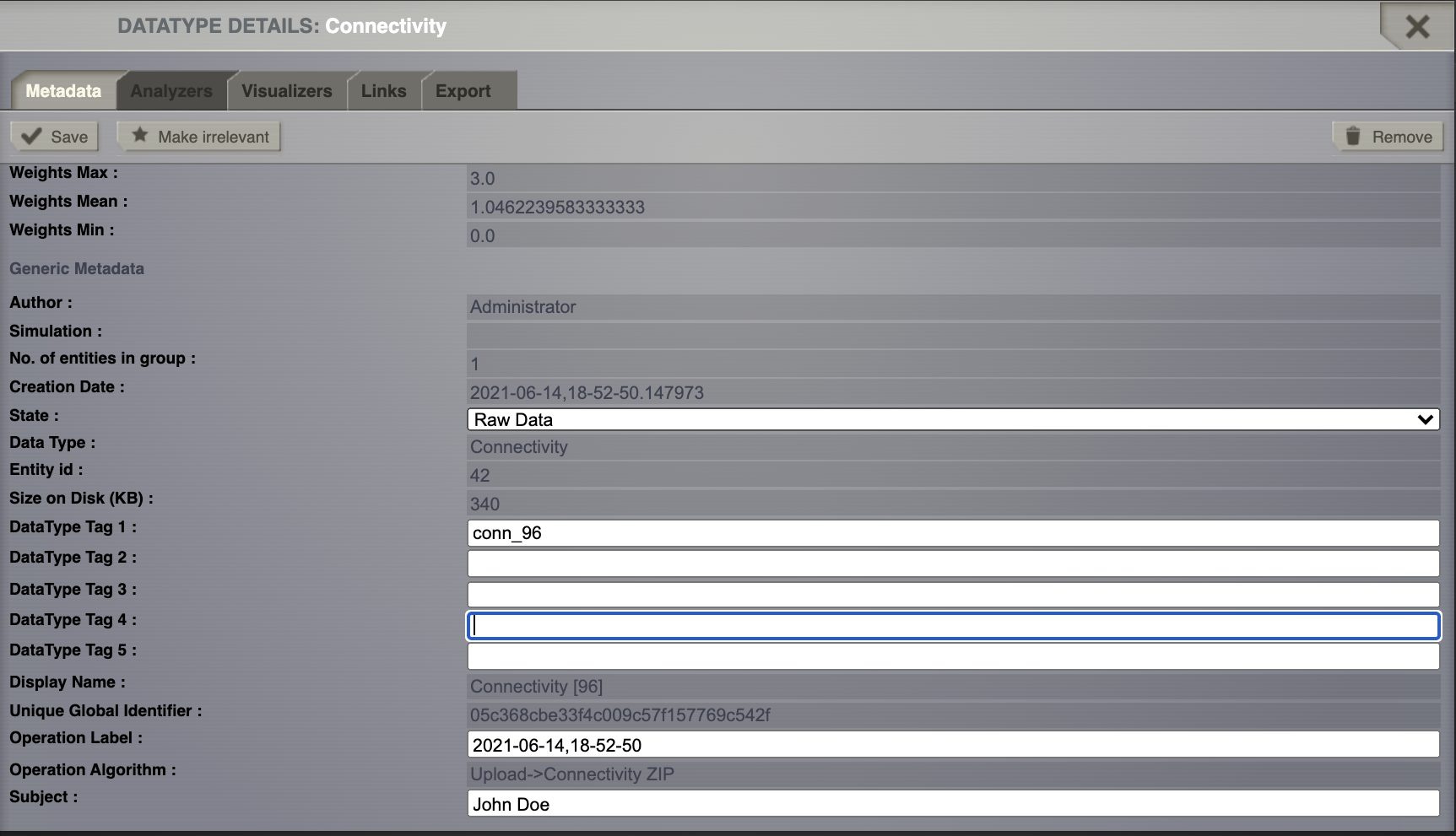1456x836 pixels.
Task: Focus the DataType Tag 5 input field
Action: click(954, 656)
